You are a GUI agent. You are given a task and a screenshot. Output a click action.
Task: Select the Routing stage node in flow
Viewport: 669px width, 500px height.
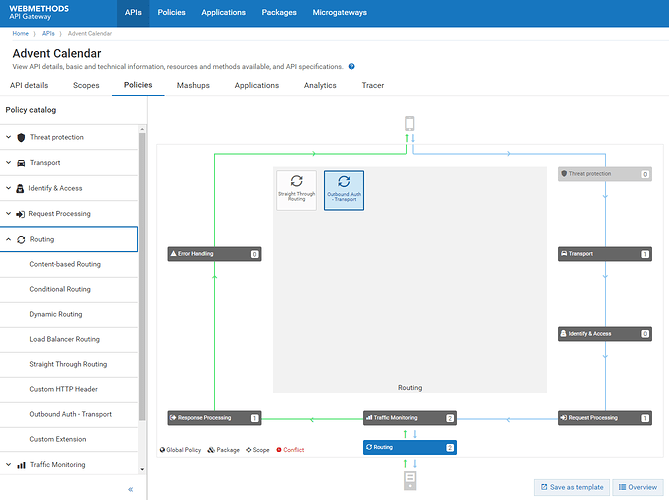(409, 447)
